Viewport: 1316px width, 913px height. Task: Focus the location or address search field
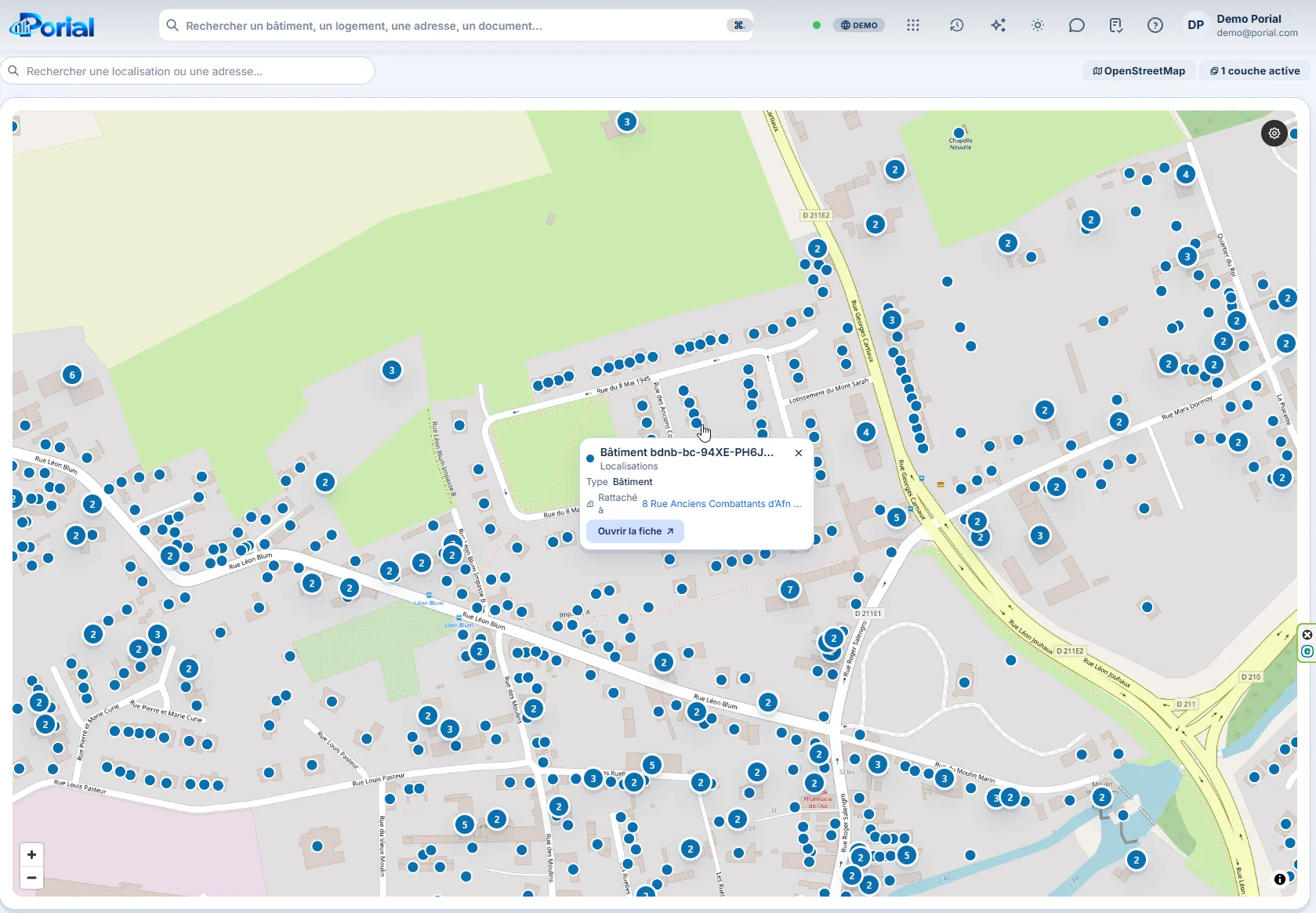coord(187,71)
